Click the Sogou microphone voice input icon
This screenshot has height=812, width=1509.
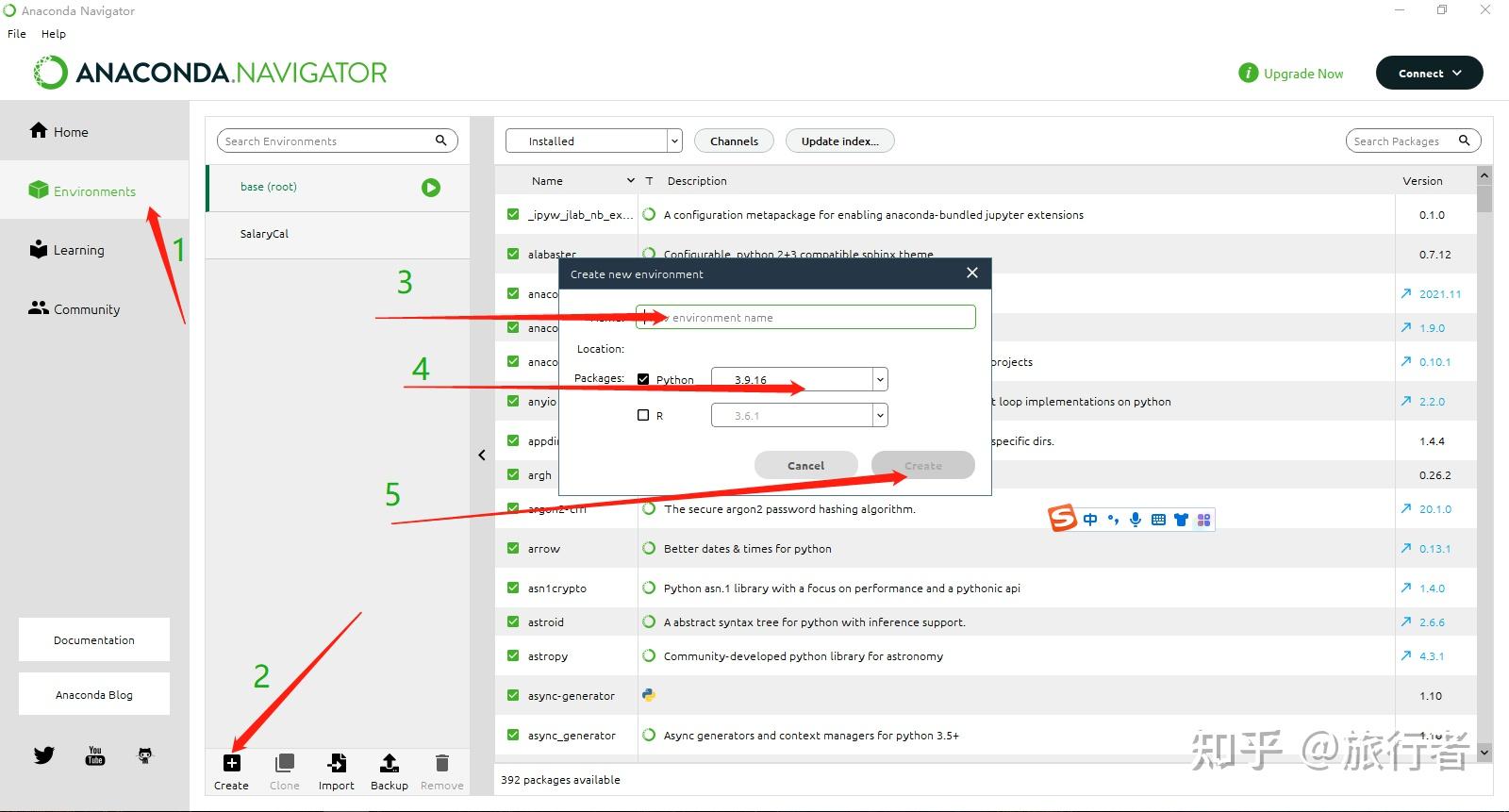pyautogui.click(x=1136, y=520)
